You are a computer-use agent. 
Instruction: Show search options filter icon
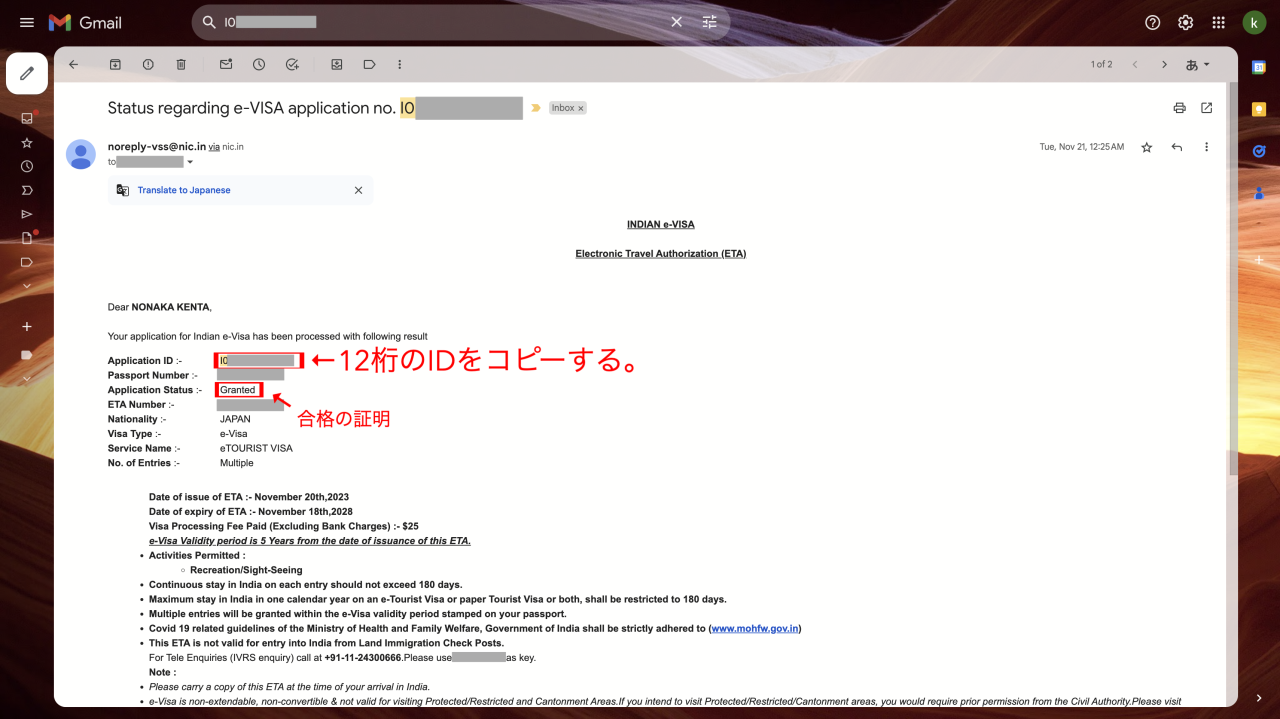tap(710, 22)
